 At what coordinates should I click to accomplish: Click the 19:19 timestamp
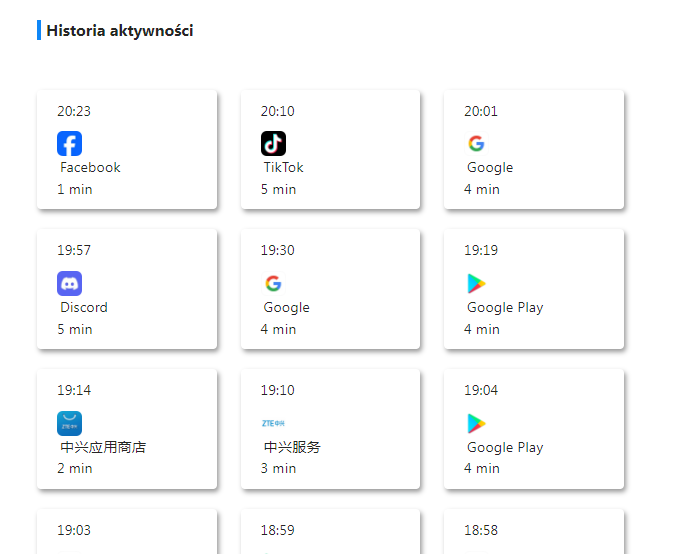tap(481, 250)
